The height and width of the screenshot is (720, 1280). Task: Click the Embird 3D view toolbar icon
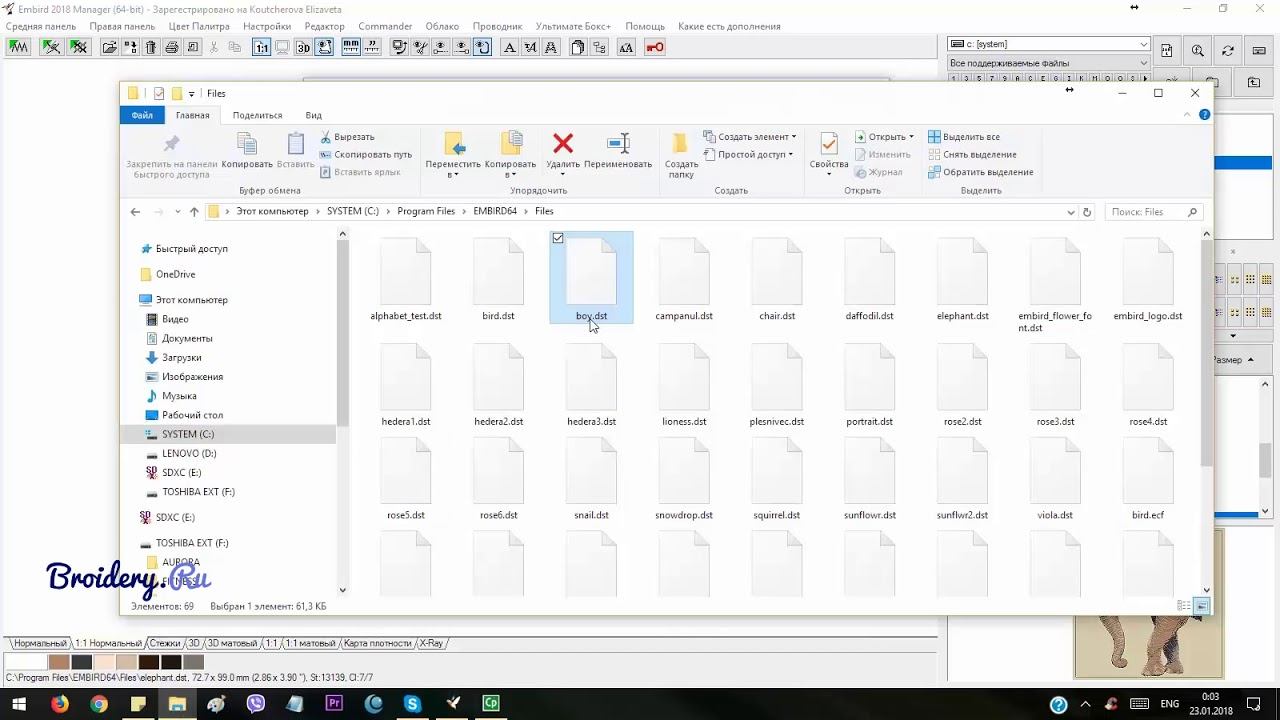point(303,47)
